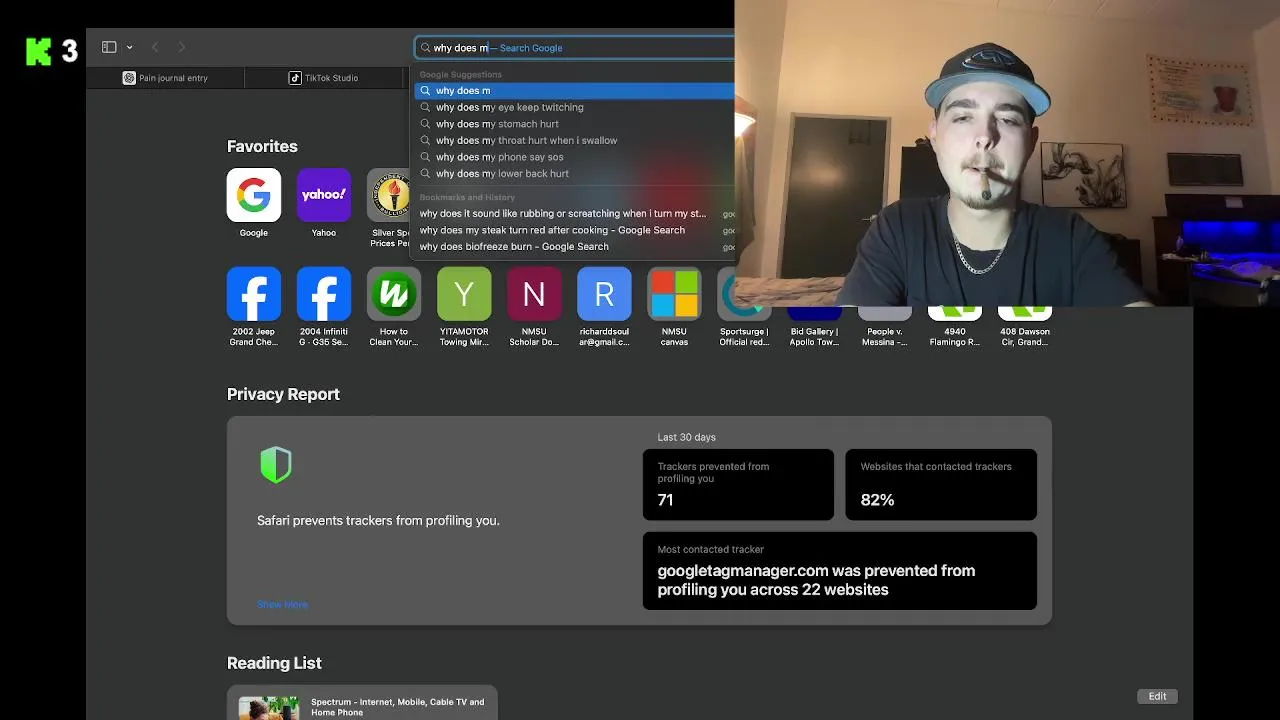
Task: Open the 4940 Flamingo favorite
Action: 954,314
